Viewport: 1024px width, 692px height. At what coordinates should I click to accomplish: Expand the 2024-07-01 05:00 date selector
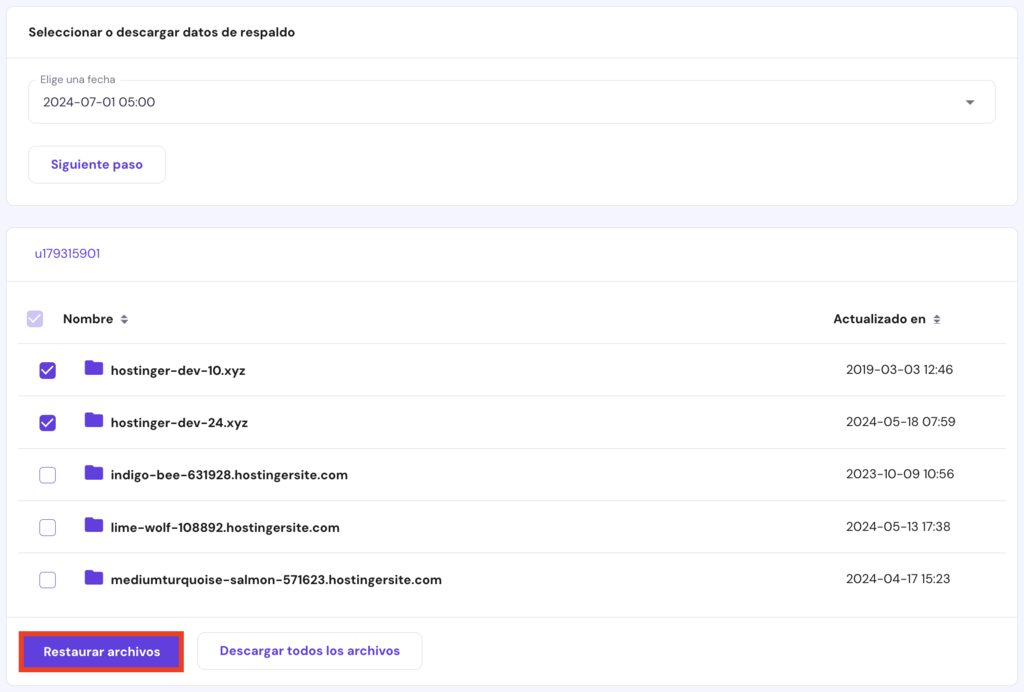(x=512, y=101)
